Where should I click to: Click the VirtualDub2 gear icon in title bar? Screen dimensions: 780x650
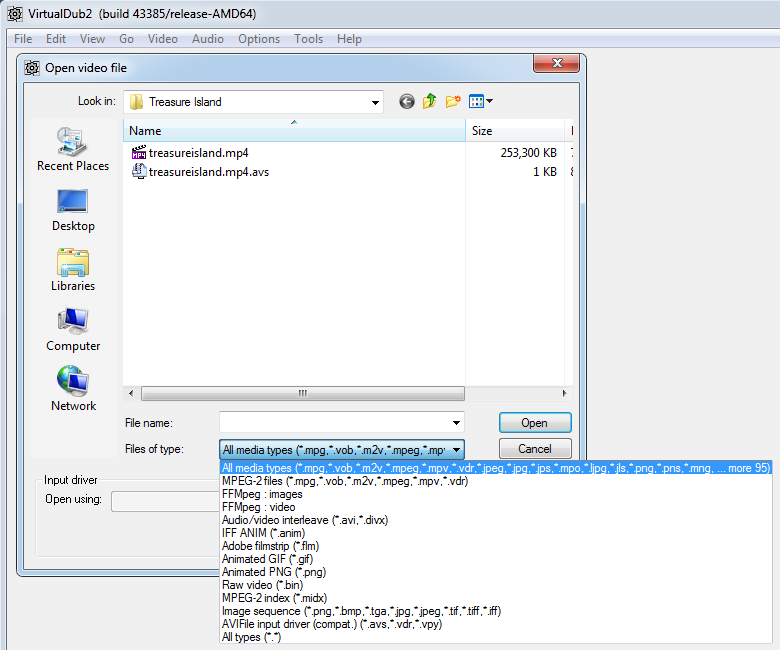coord(15,14)
